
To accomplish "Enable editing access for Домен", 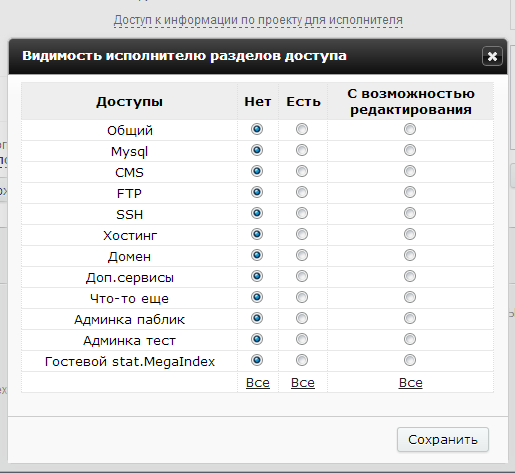I will pyautogui.click(x=410, y=255).
